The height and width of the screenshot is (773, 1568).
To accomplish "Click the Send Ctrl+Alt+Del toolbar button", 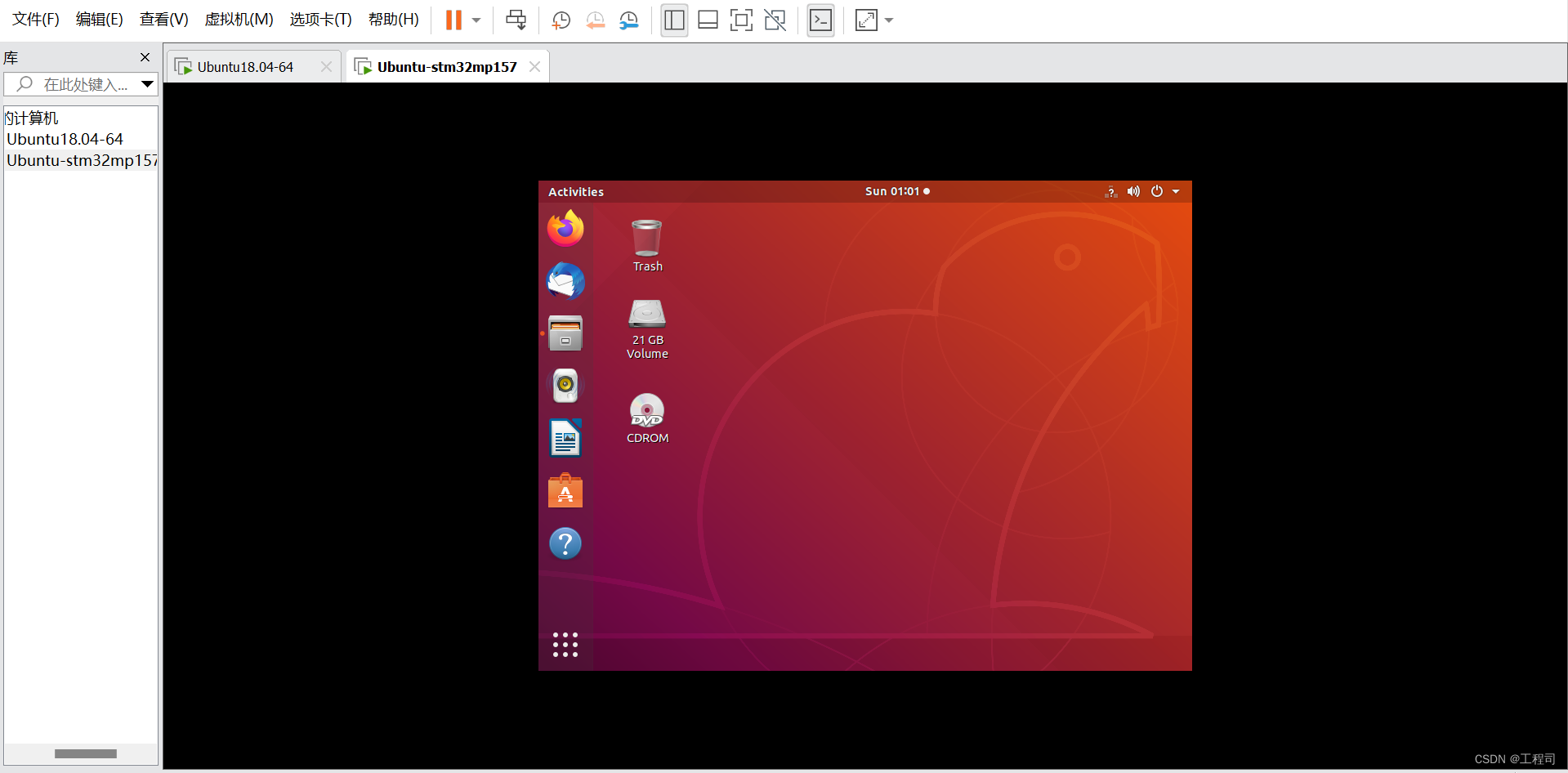I will tap(516, 20).
